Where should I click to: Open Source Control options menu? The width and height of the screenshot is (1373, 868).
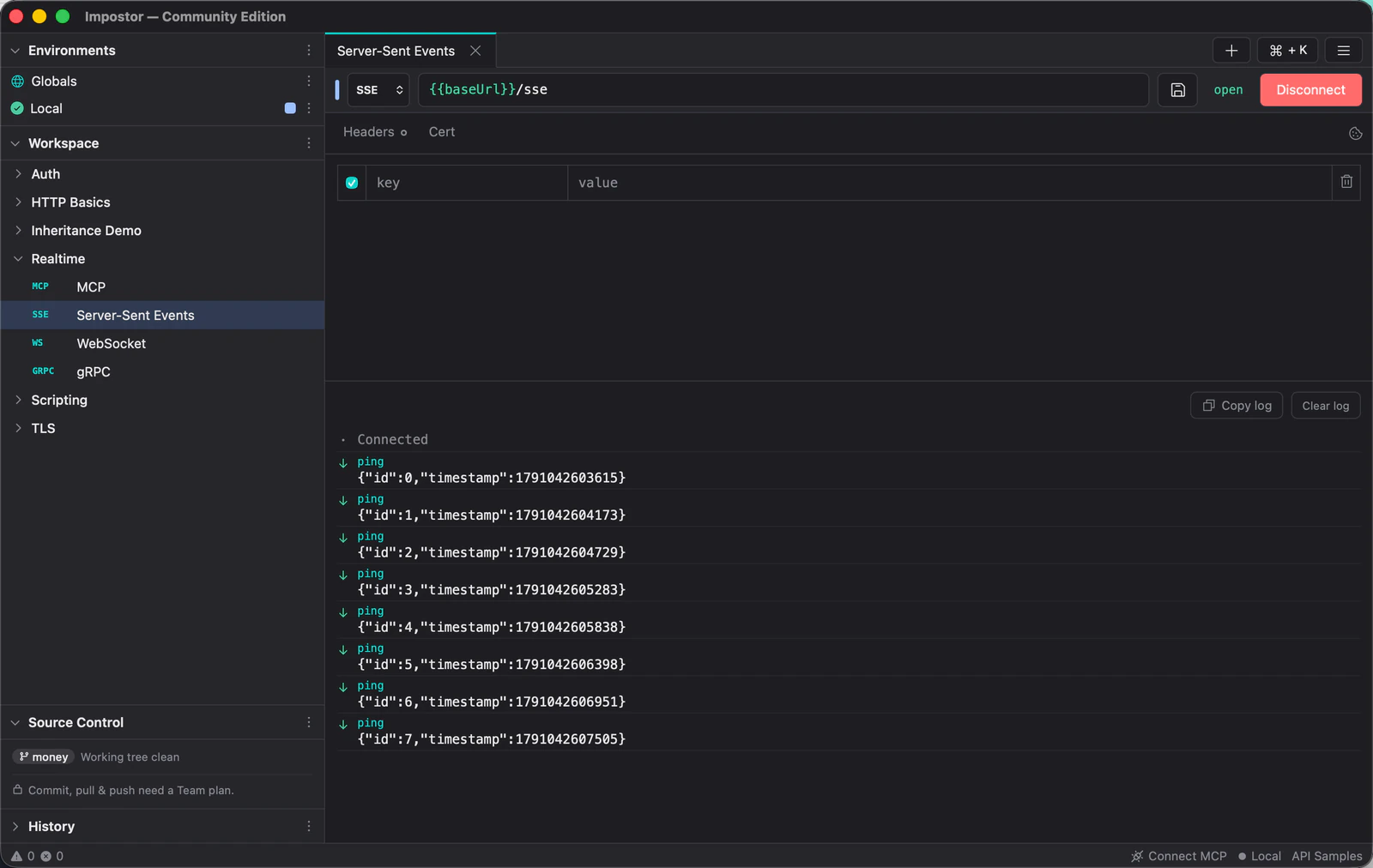[309, 722]
